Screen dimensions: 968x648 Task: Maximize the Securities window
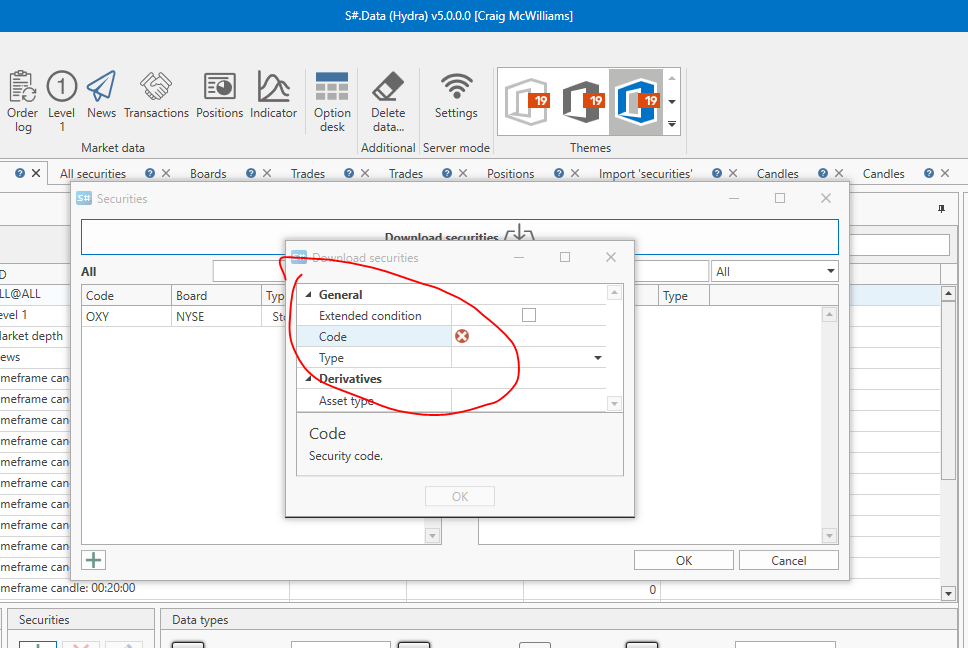[780, 198]
